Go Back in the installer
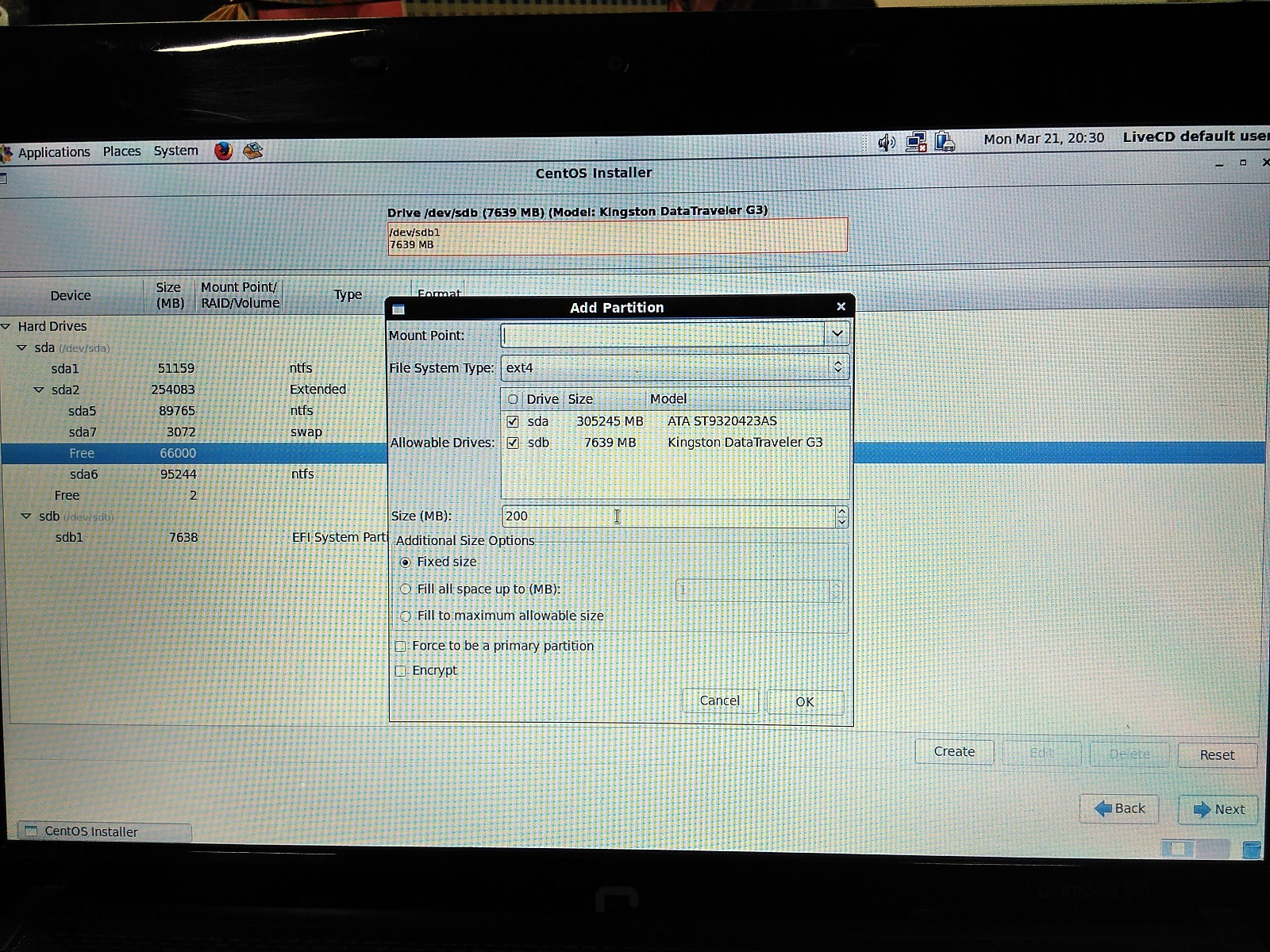Image resolution: width=1270 pixels, height=952 pixels. click(x=1119, y=808)
